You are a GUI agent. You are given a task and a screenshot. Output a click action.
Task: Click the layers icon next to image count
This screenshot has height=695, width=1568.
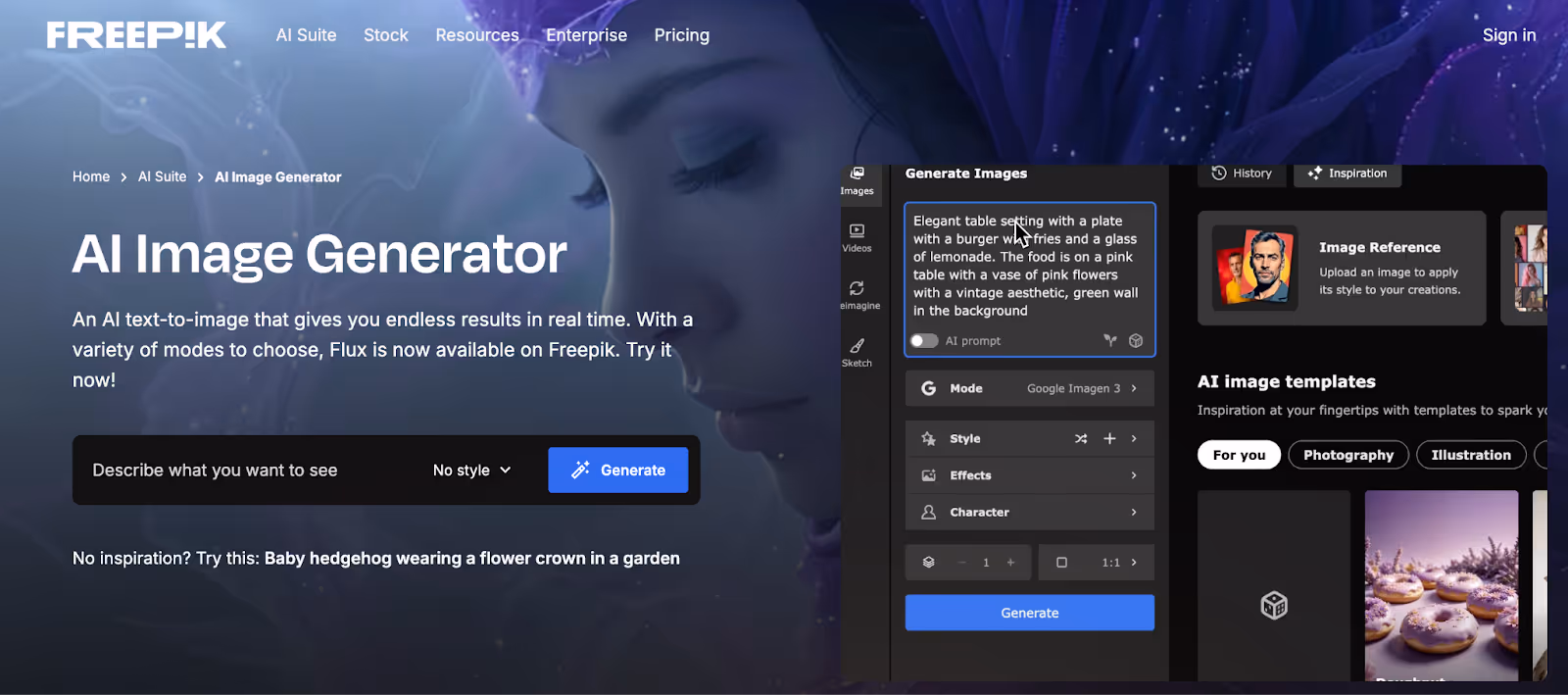928,562
